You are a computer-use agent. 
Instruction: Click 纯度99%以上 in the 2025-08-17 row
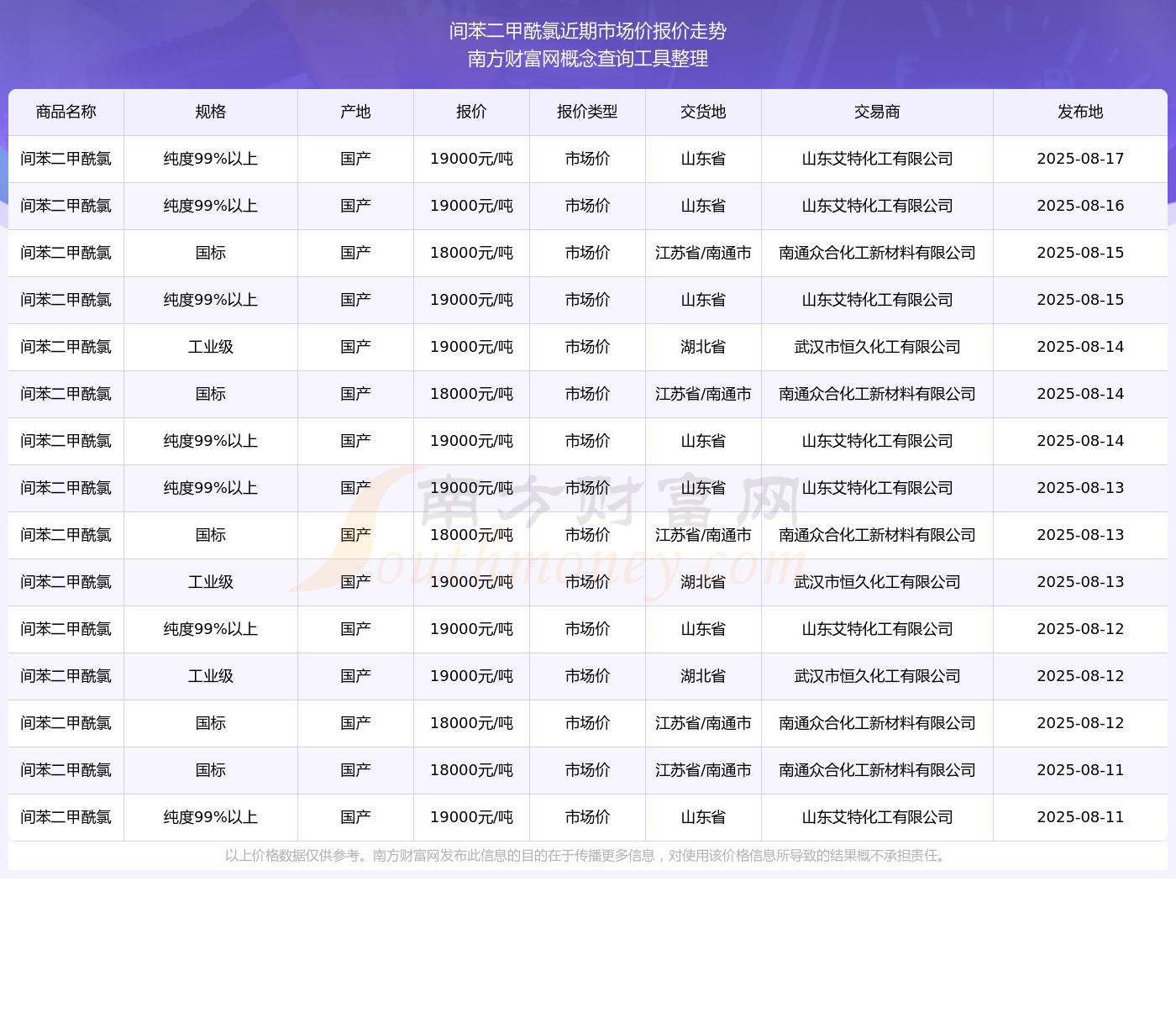(x=211, y=159)
